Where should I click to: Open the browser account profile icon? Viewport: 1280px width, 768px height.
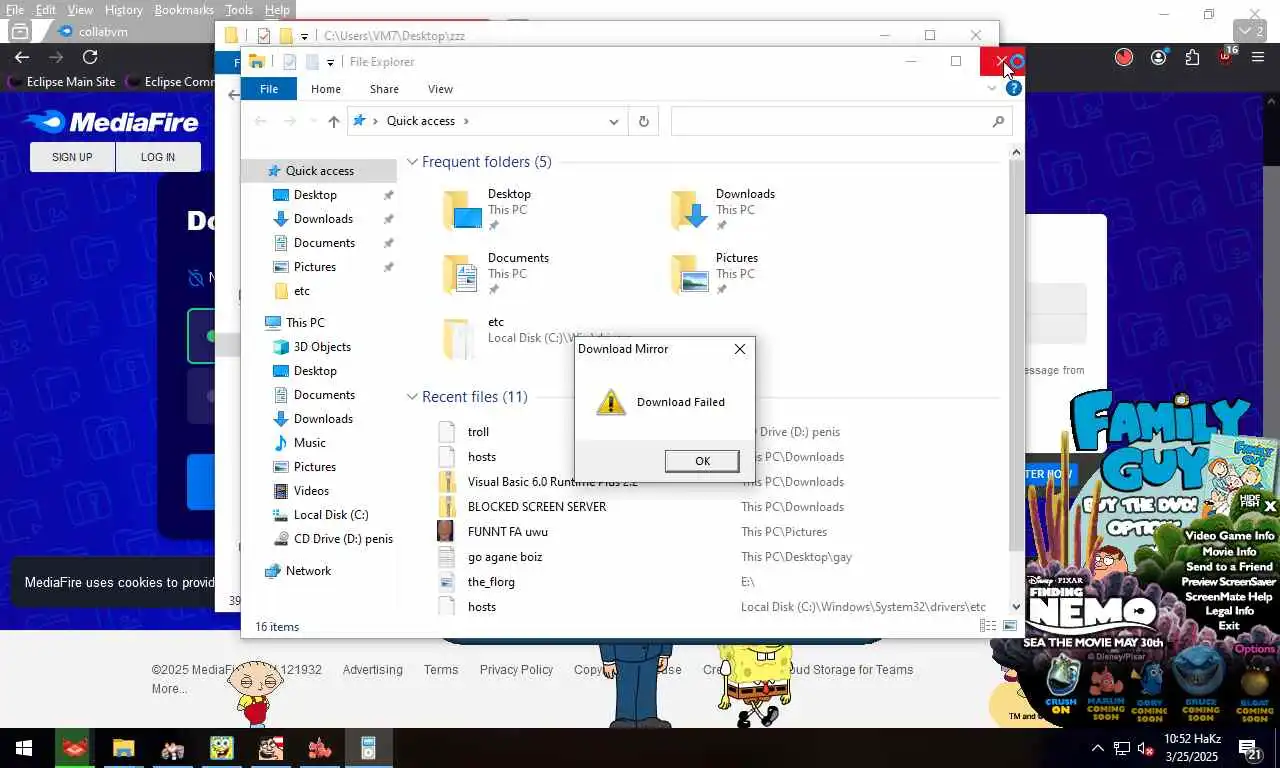click(x=1158, y=57)
